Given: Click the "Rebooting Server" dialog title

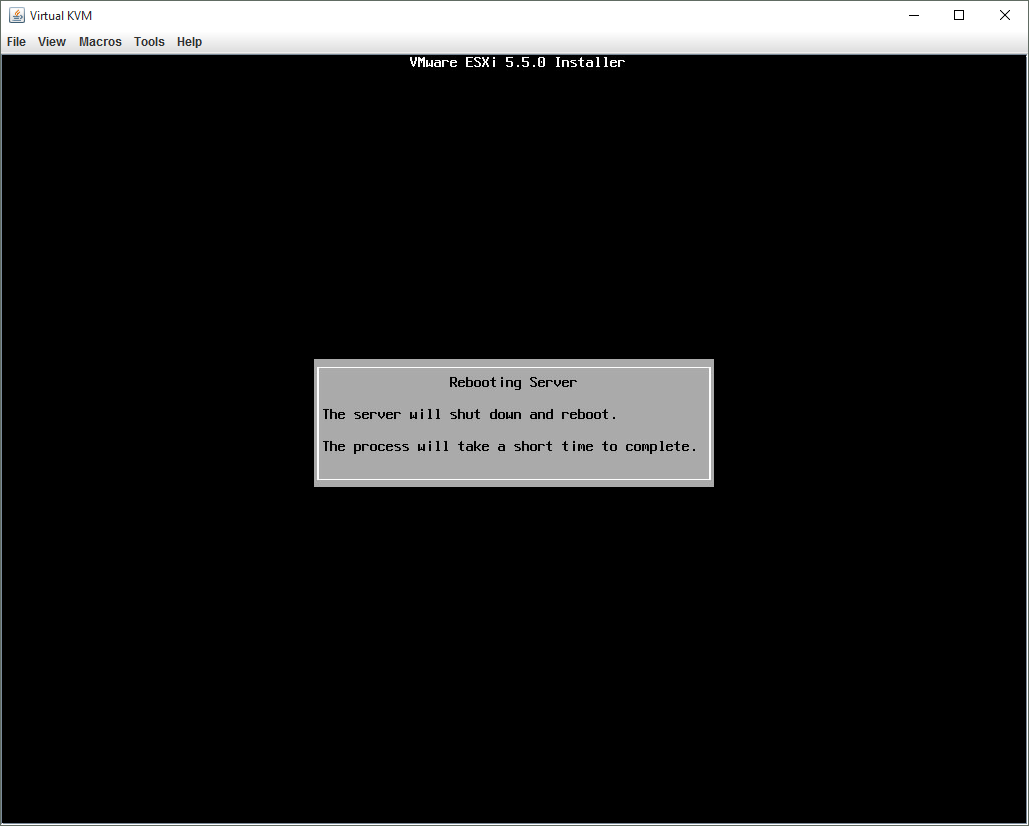Looking at the screenshot, I should coord(513,382).
